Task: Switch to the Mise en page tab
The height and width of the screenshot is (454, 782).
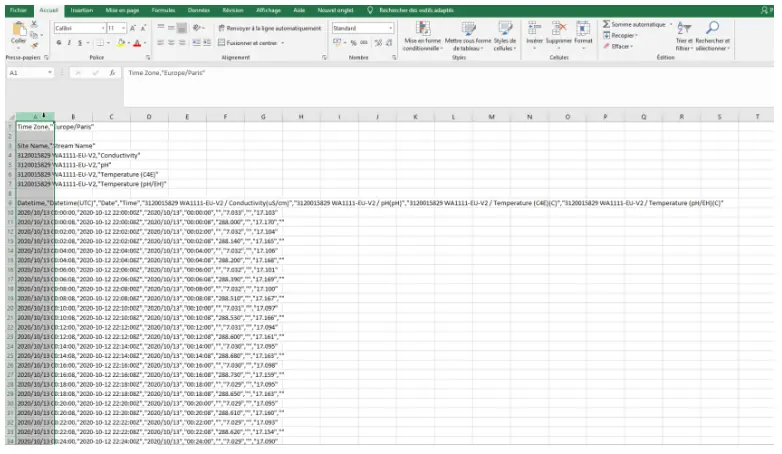Action: [122, 10]
